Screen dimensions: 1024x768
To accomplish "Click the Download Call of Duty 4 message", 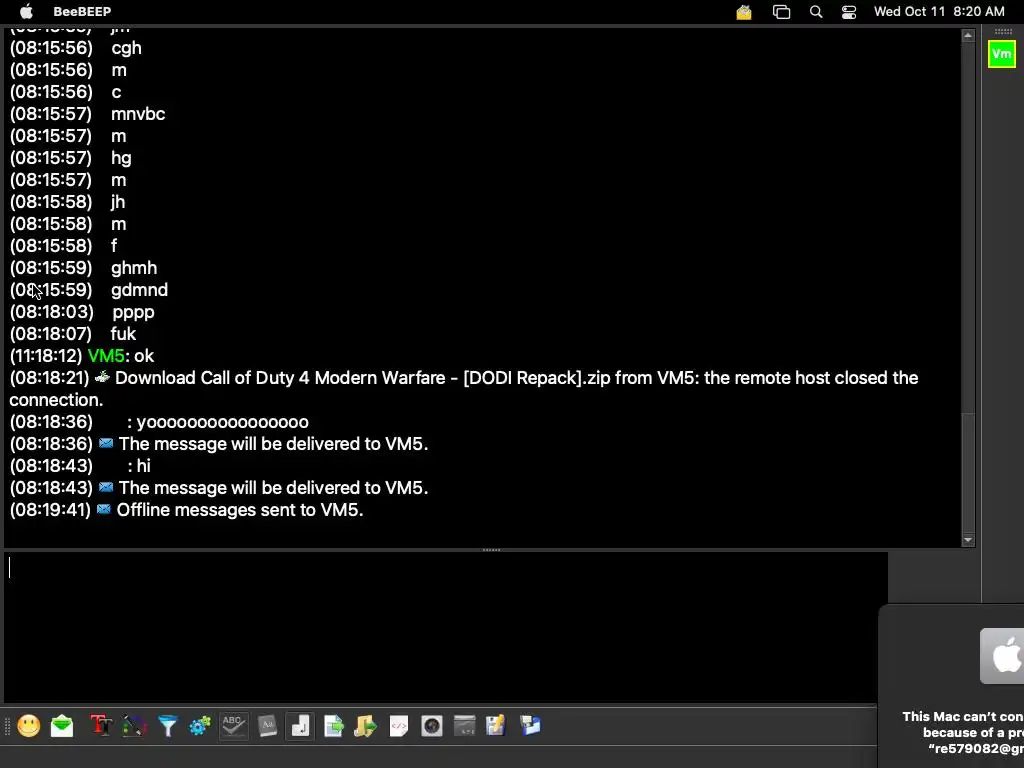I will click(x=464, y=389).
